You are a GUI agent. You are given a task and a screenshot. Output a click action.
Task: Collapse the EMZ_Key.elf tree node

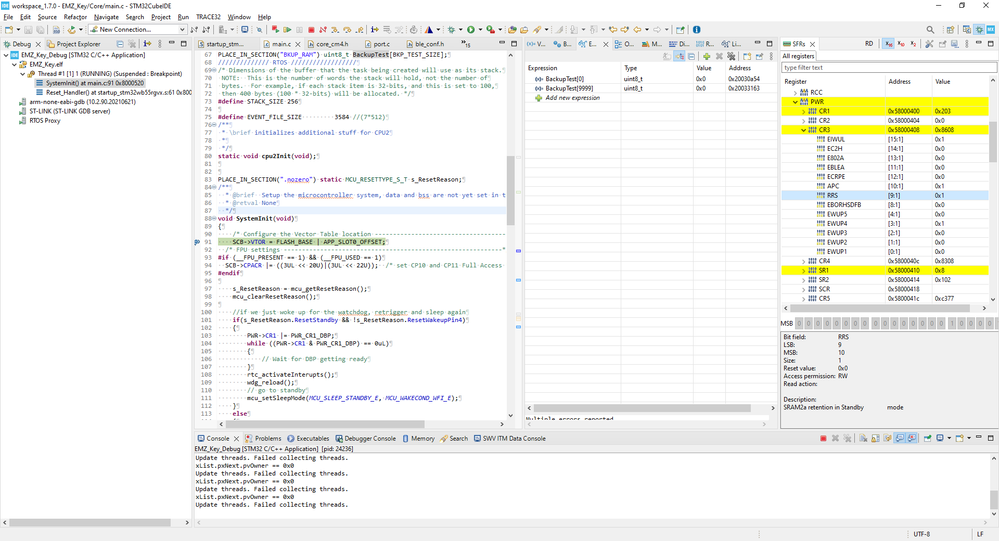click(14, 64)
